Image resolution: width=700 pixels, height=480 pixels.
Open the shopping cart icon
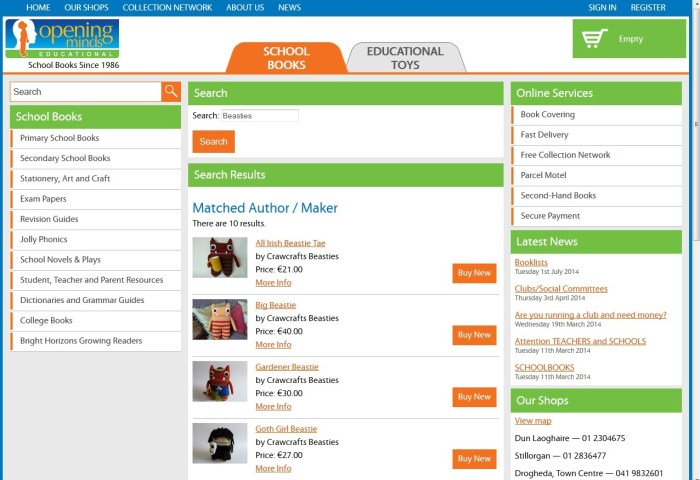(594, 38)
